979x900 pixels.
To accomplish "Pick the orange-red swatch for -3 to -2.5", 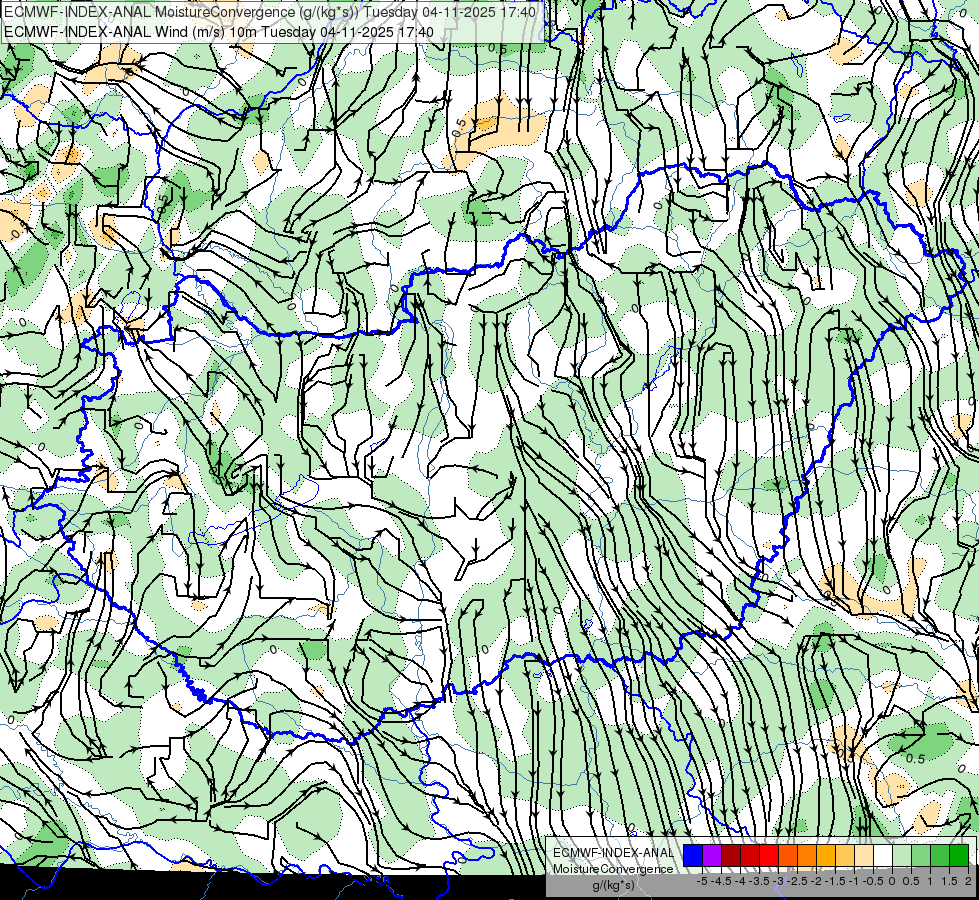I will tap(788, 855).
